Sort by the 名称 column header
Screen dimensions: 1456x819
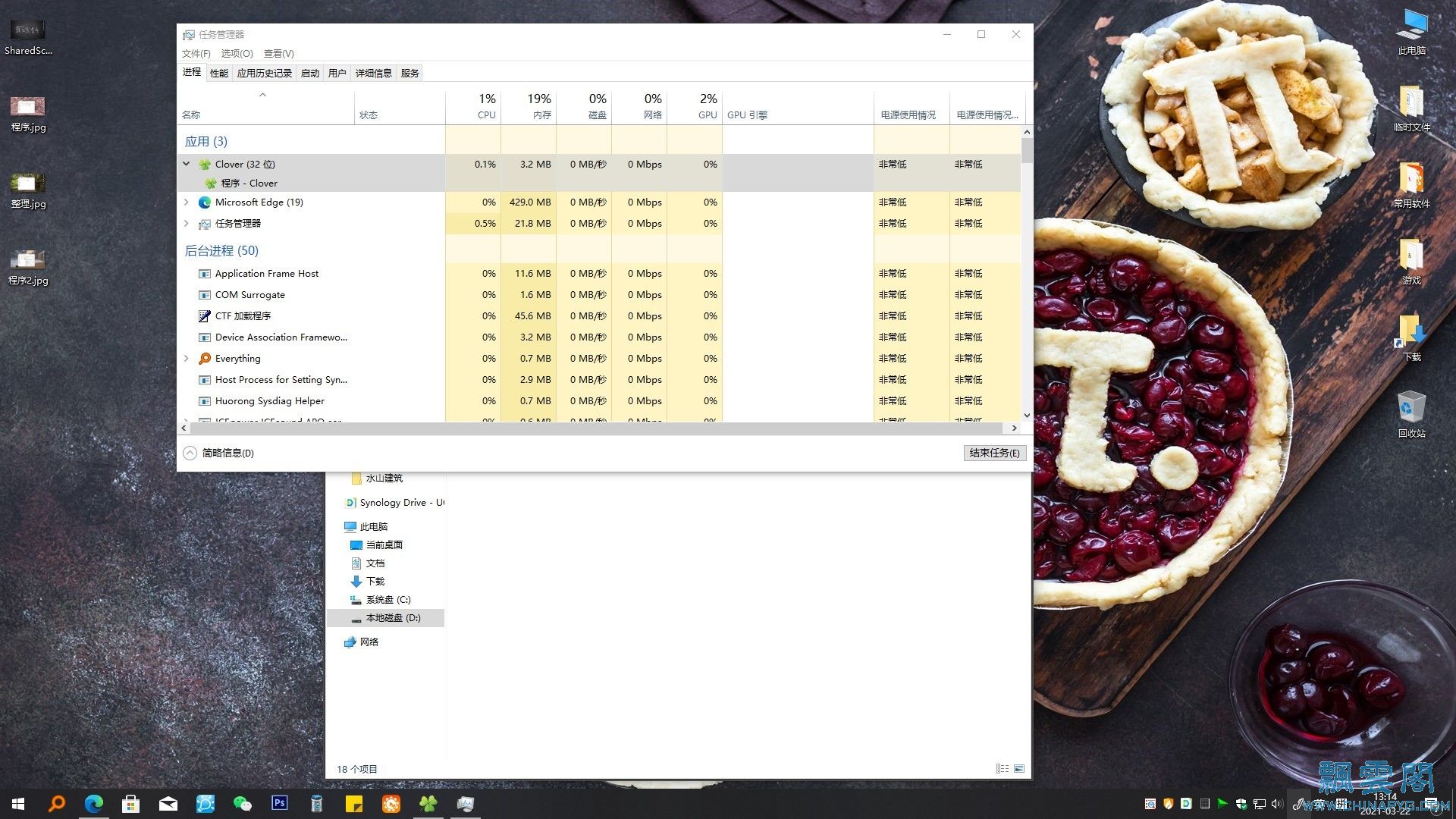[x=265, y=107]
